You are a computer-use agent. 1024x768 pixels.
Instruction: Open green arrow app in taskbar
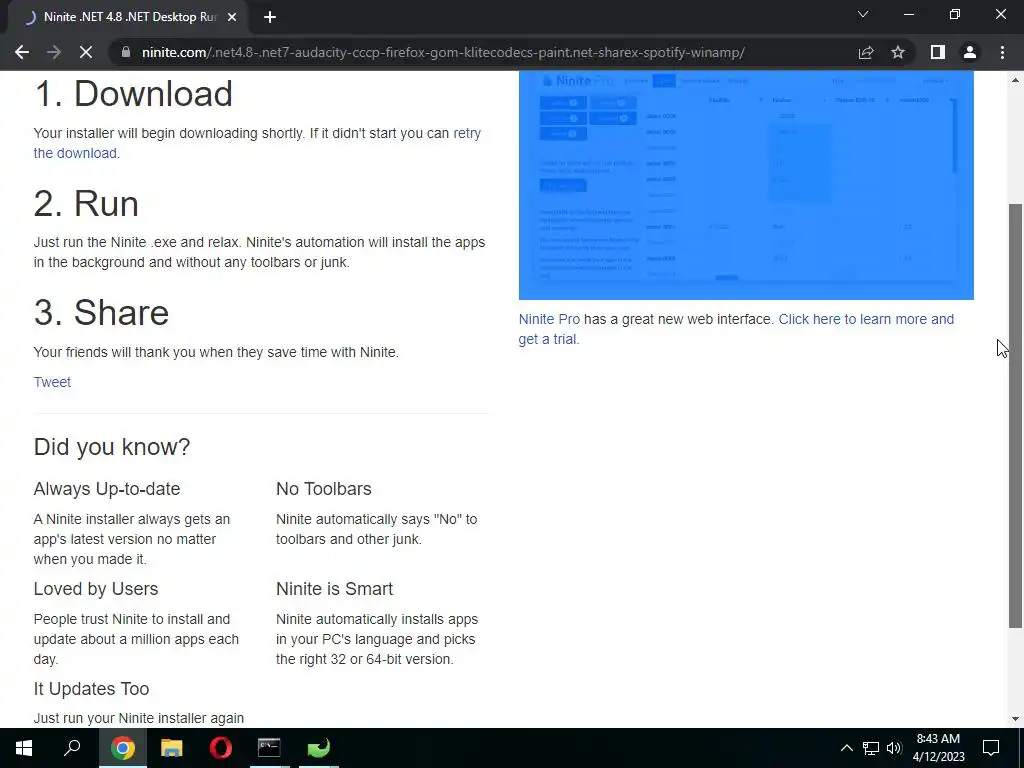tap(319, 748)
